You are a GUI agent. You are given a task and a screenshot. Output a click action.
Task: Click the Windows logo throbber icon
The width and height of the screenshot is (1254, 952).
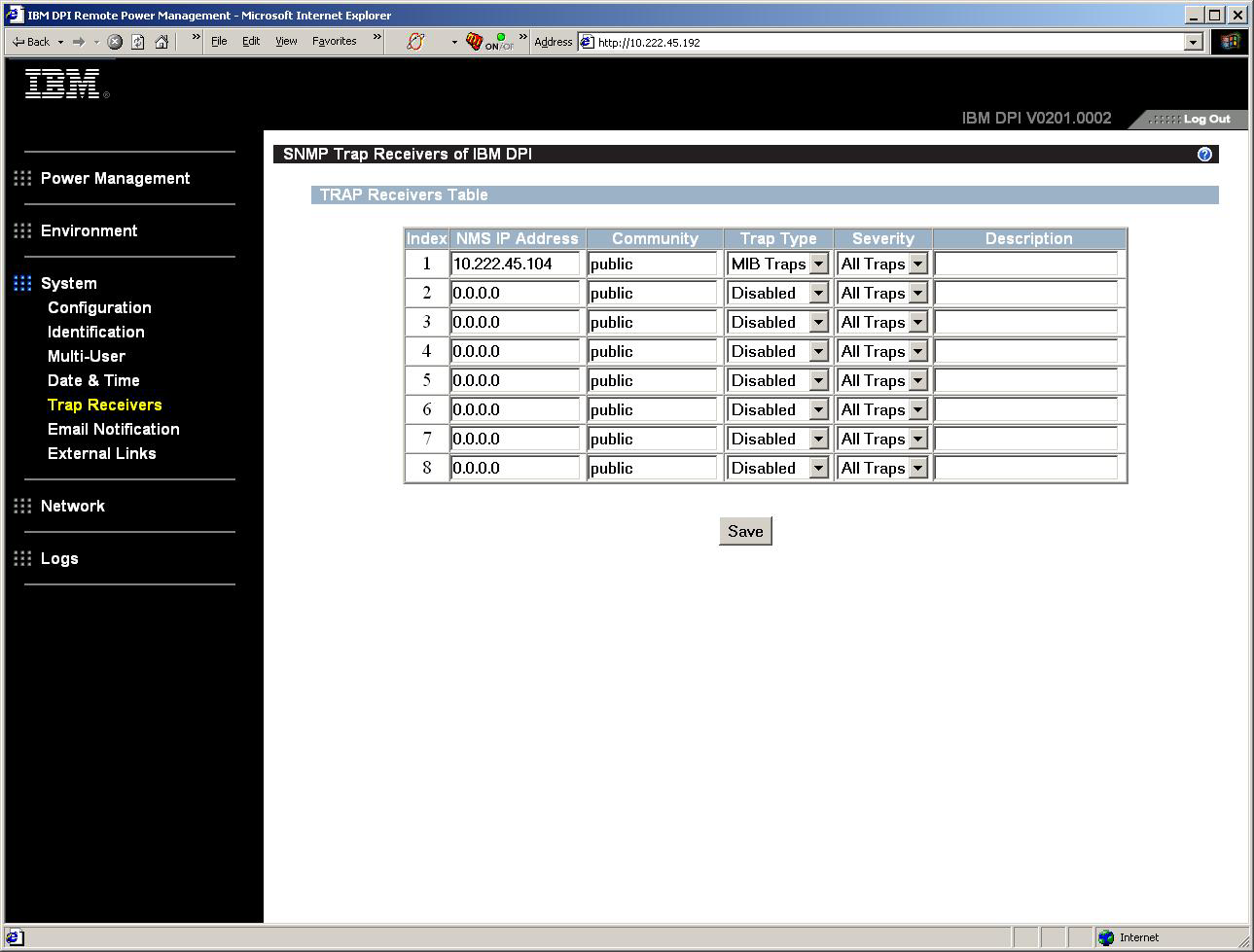pos(1230,42)
